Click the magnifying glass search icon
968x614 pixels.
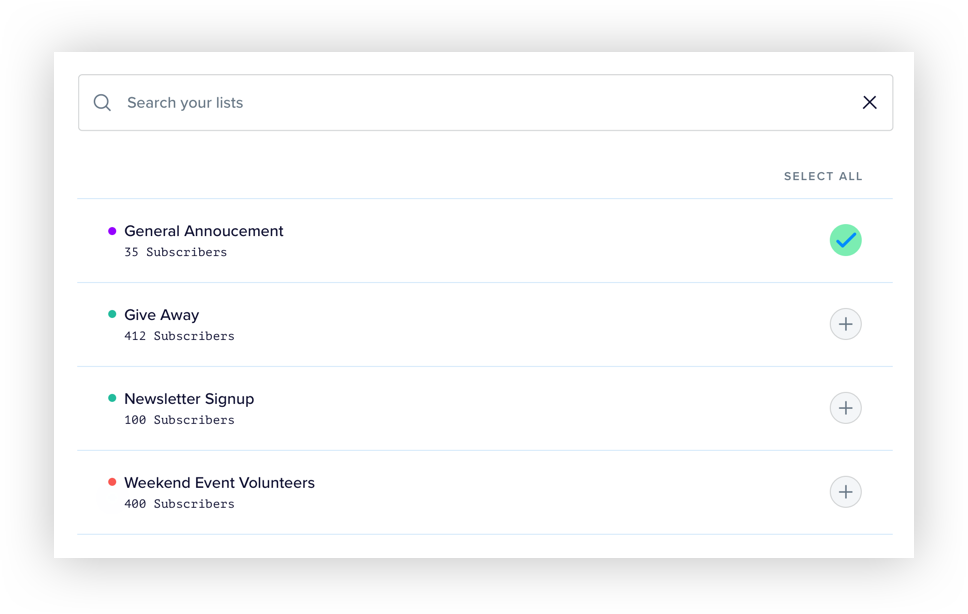click(x=102, y=102)
